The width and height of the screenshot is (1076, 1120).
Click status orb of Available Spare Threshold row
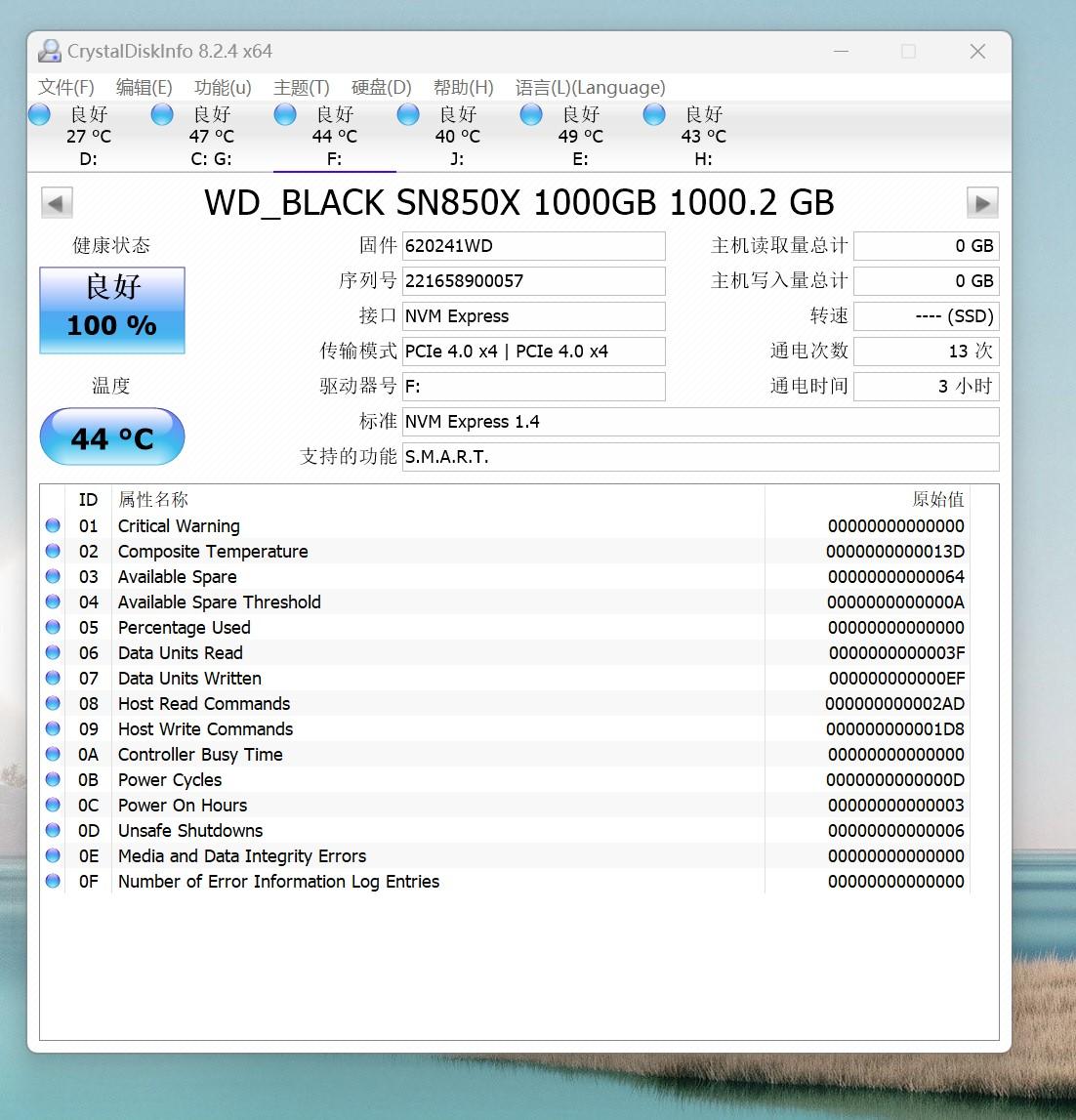coord(53,601)
